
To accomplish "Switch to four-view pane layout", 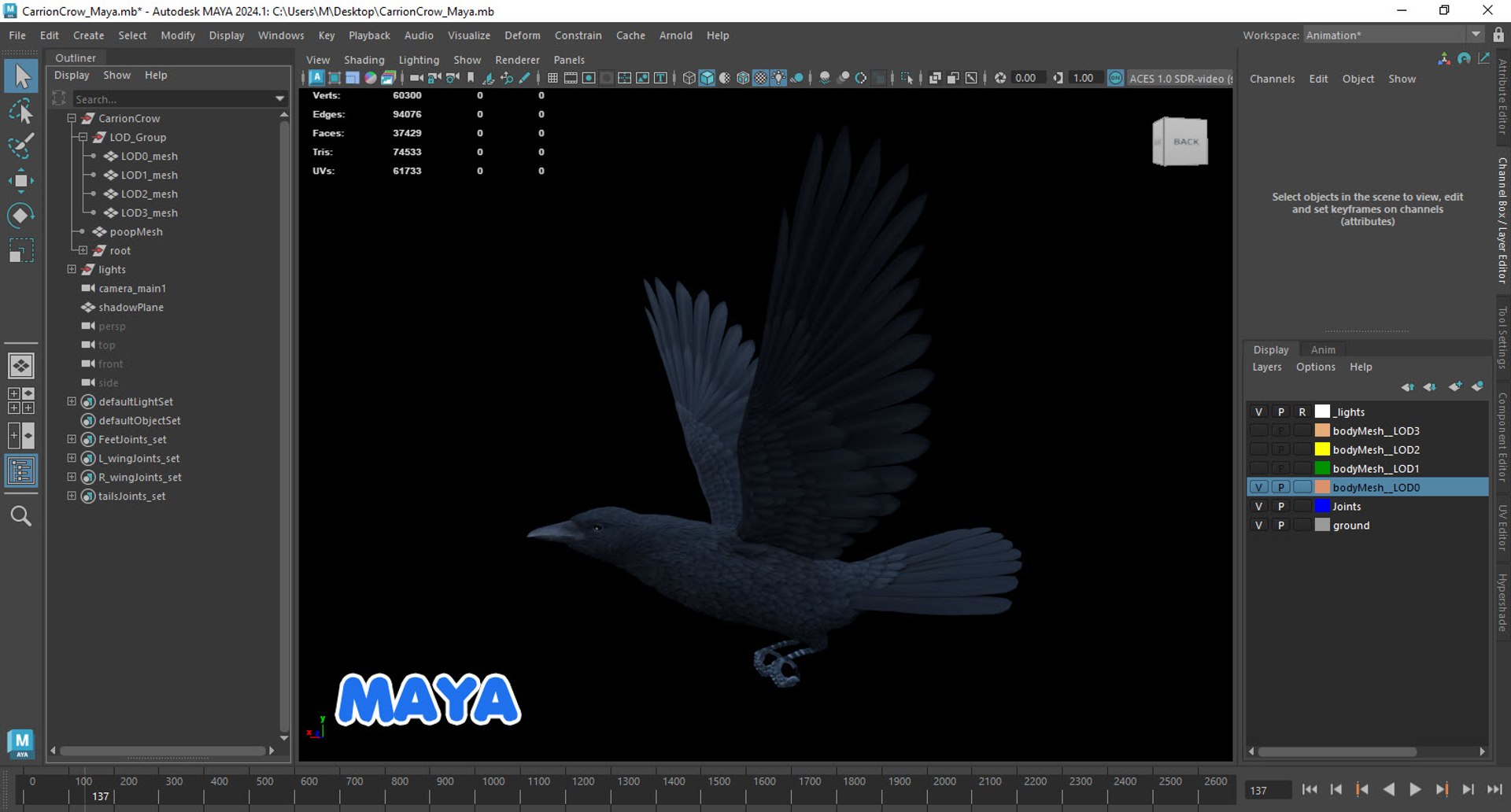I will click(21, 400).
